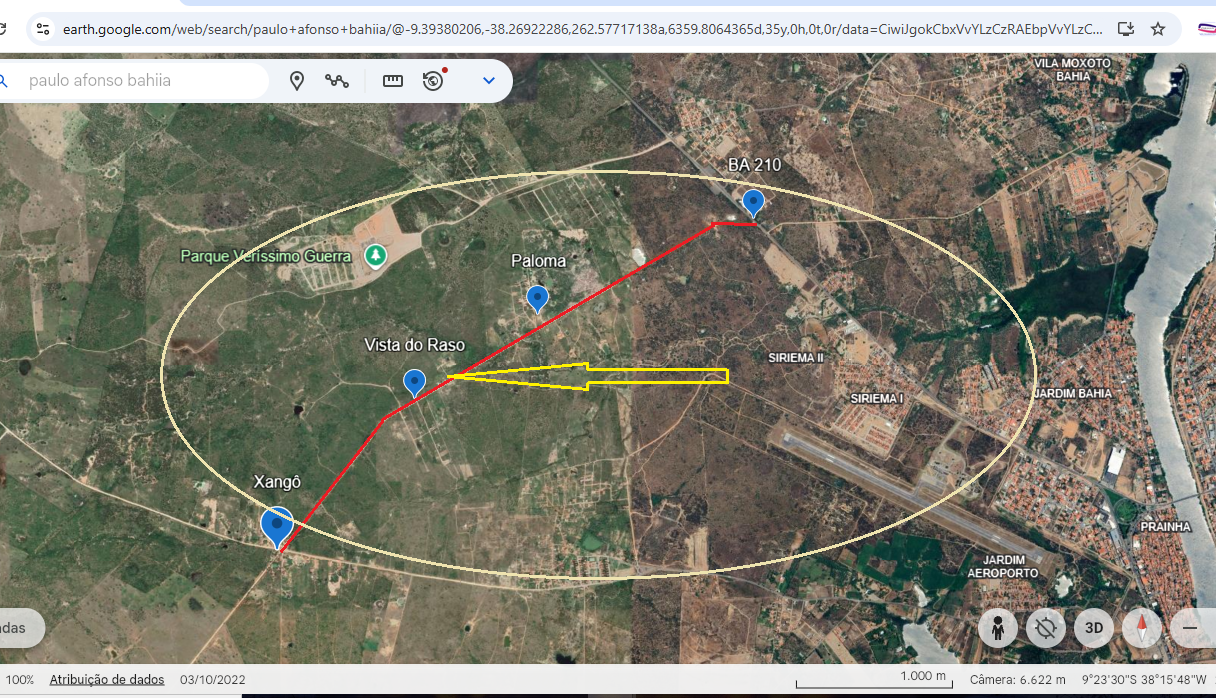Screen dimensions: 1218x700
Task: Click the my location button
Action: tap(1046, 629)
